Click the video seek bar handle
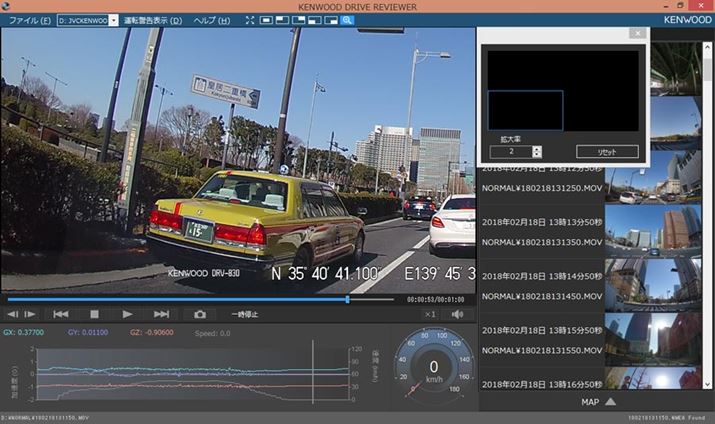Screen dimensions: 715x424 pos(348,299)
